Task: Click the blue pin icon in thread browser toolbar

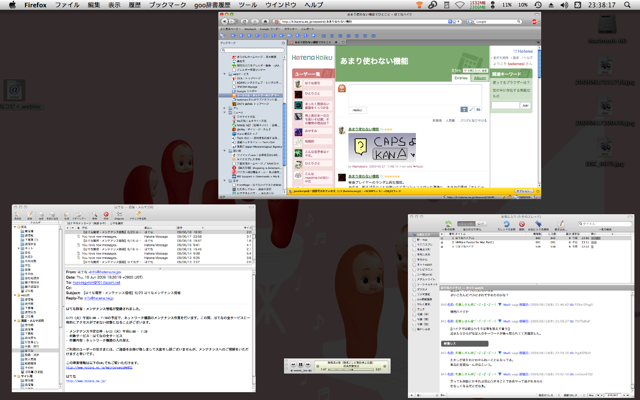Action: pyautogui.click(x=538, y=224)
